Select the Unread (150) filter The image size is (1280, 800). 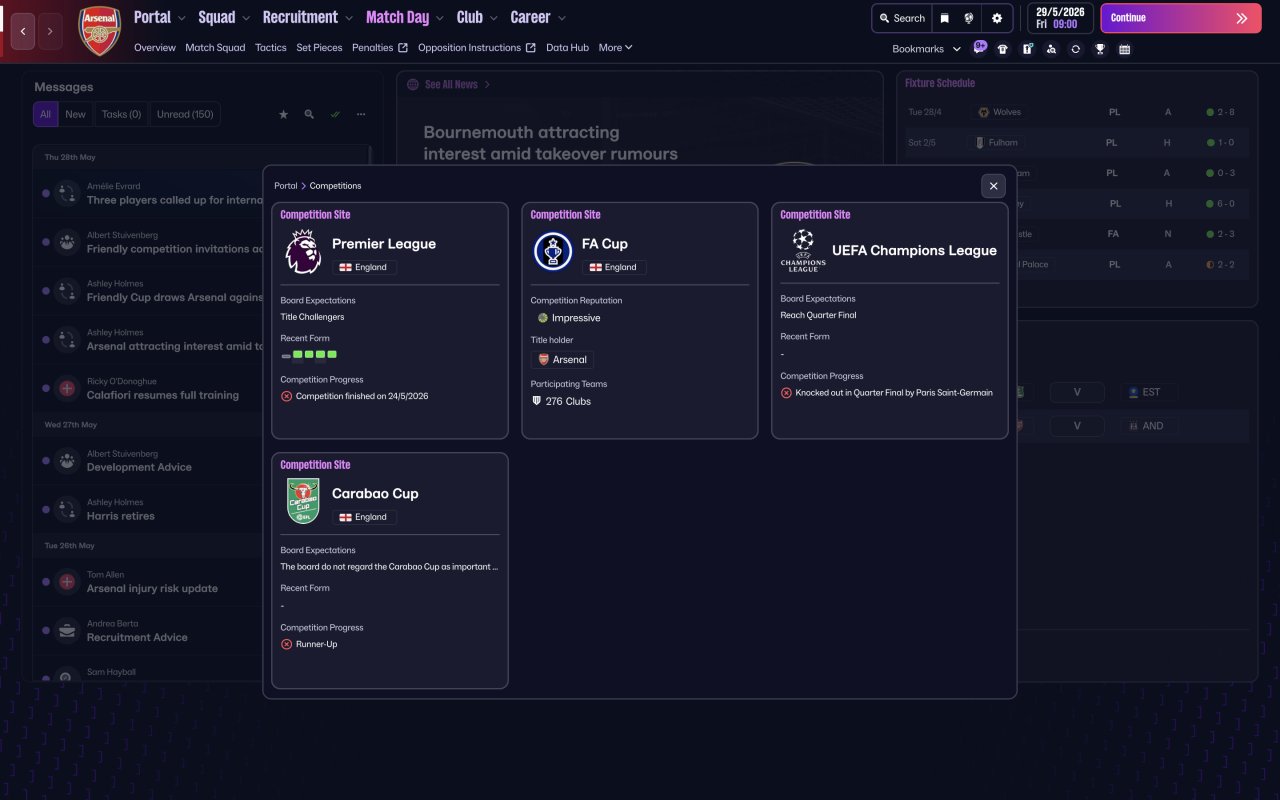185,114
